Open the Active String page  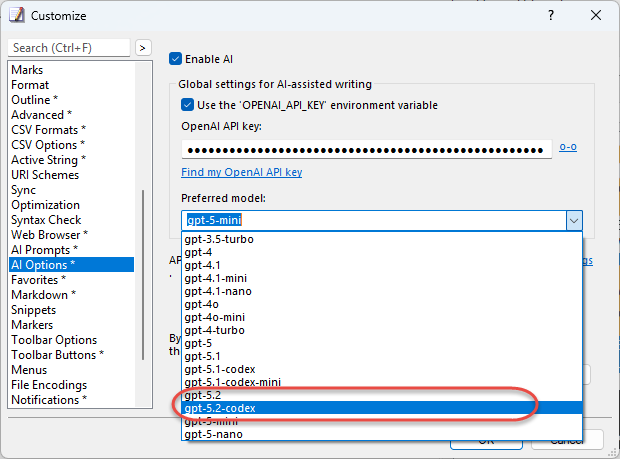pyautogui.click(x=72, y=160)
